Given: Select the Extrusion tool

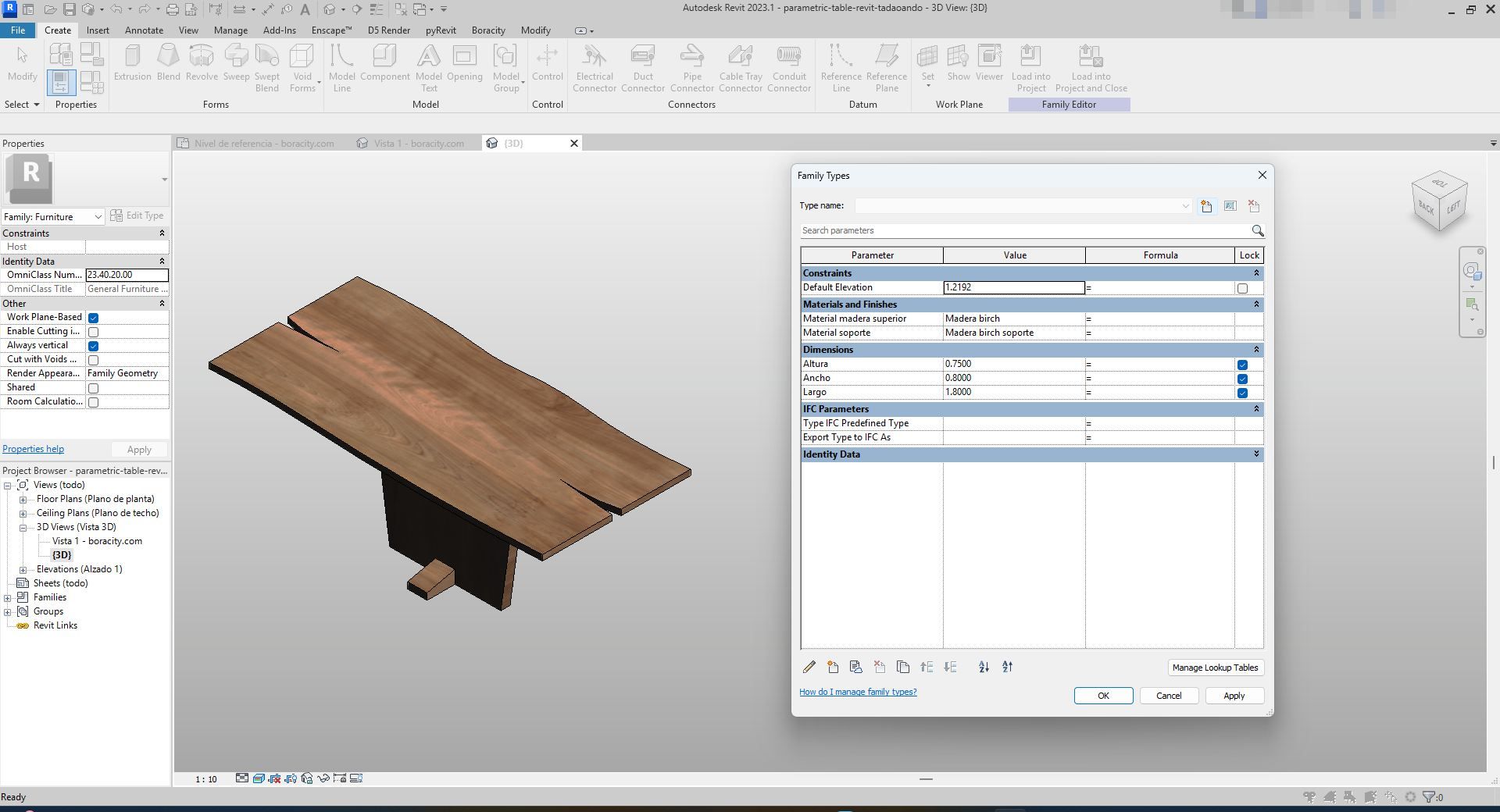Looking at the screenshot, I should tap(132, 62).
